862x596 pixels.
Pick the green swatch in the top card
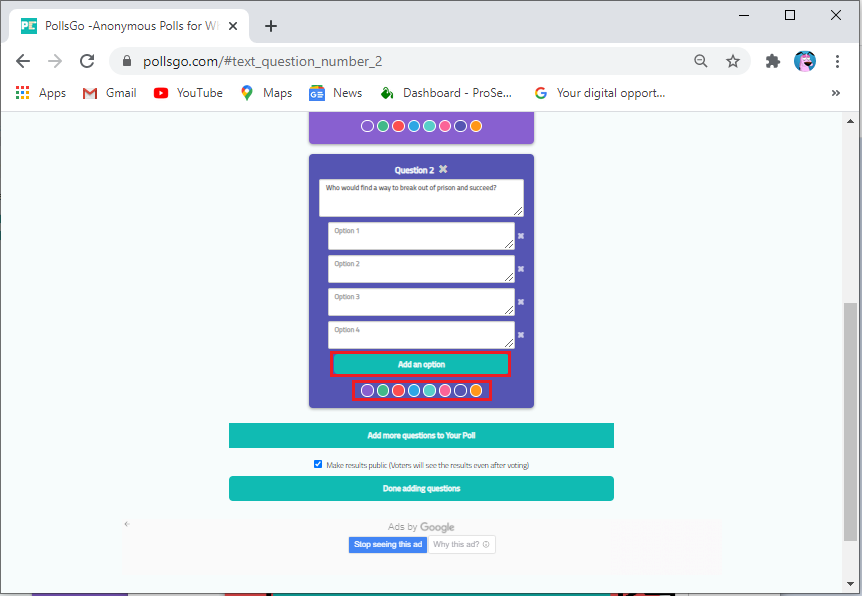pyautogui.click(x=383, y=126)
